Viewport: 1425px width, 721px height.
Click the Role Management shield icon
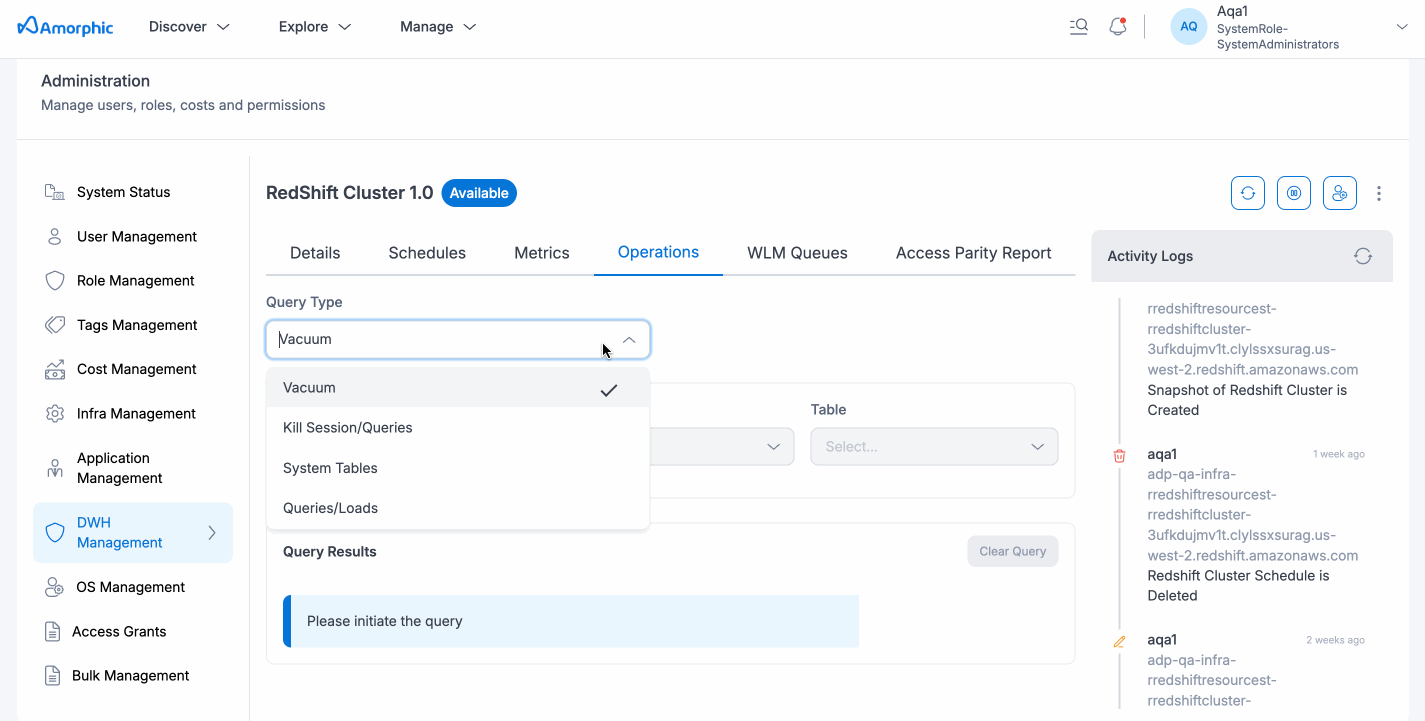tap(55, 281)
